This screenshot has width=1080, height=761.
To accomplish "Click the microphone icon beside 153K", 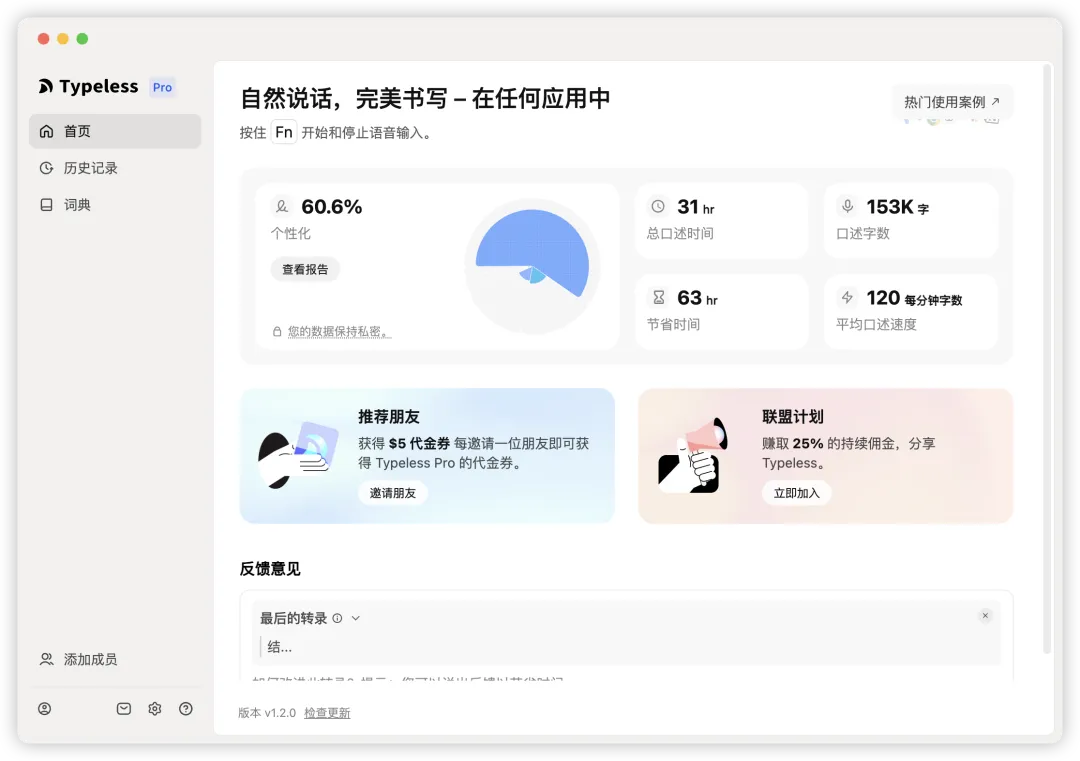I will 847,206.
